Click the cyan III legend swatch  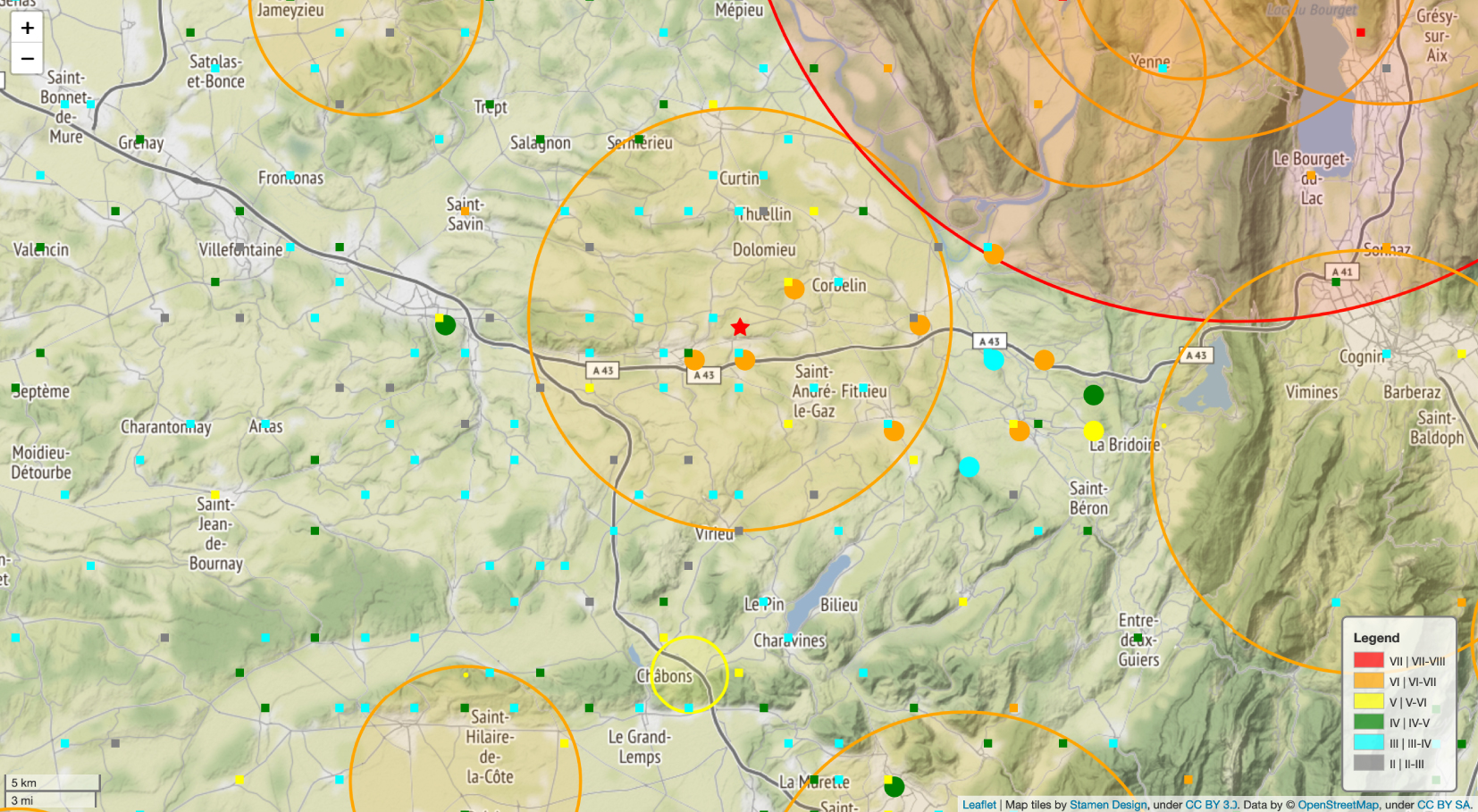[1368, 743]
